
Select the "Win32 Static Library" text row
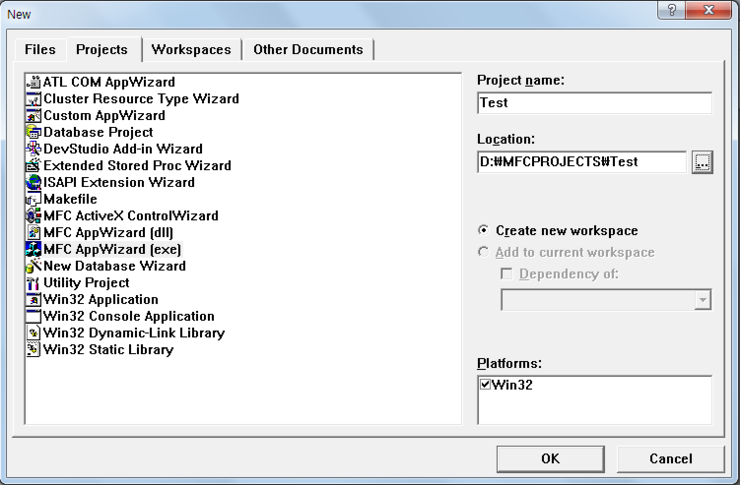coord(109,350)
